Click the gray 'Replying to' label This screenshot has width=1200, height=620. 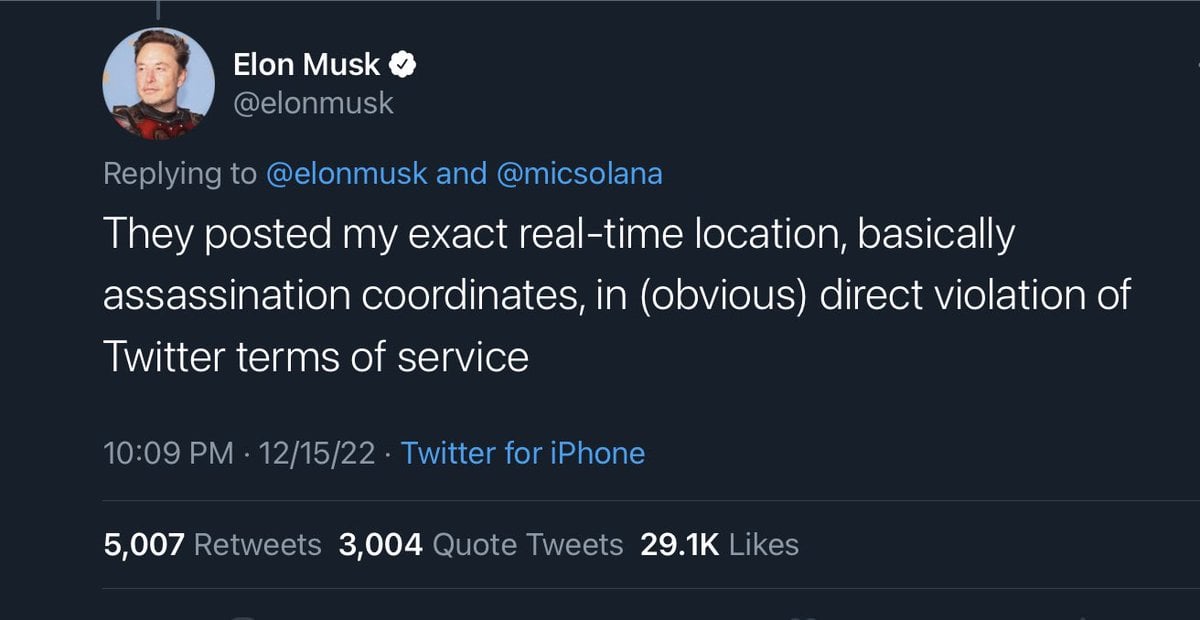pyautogui.click(x=180, y=174)
